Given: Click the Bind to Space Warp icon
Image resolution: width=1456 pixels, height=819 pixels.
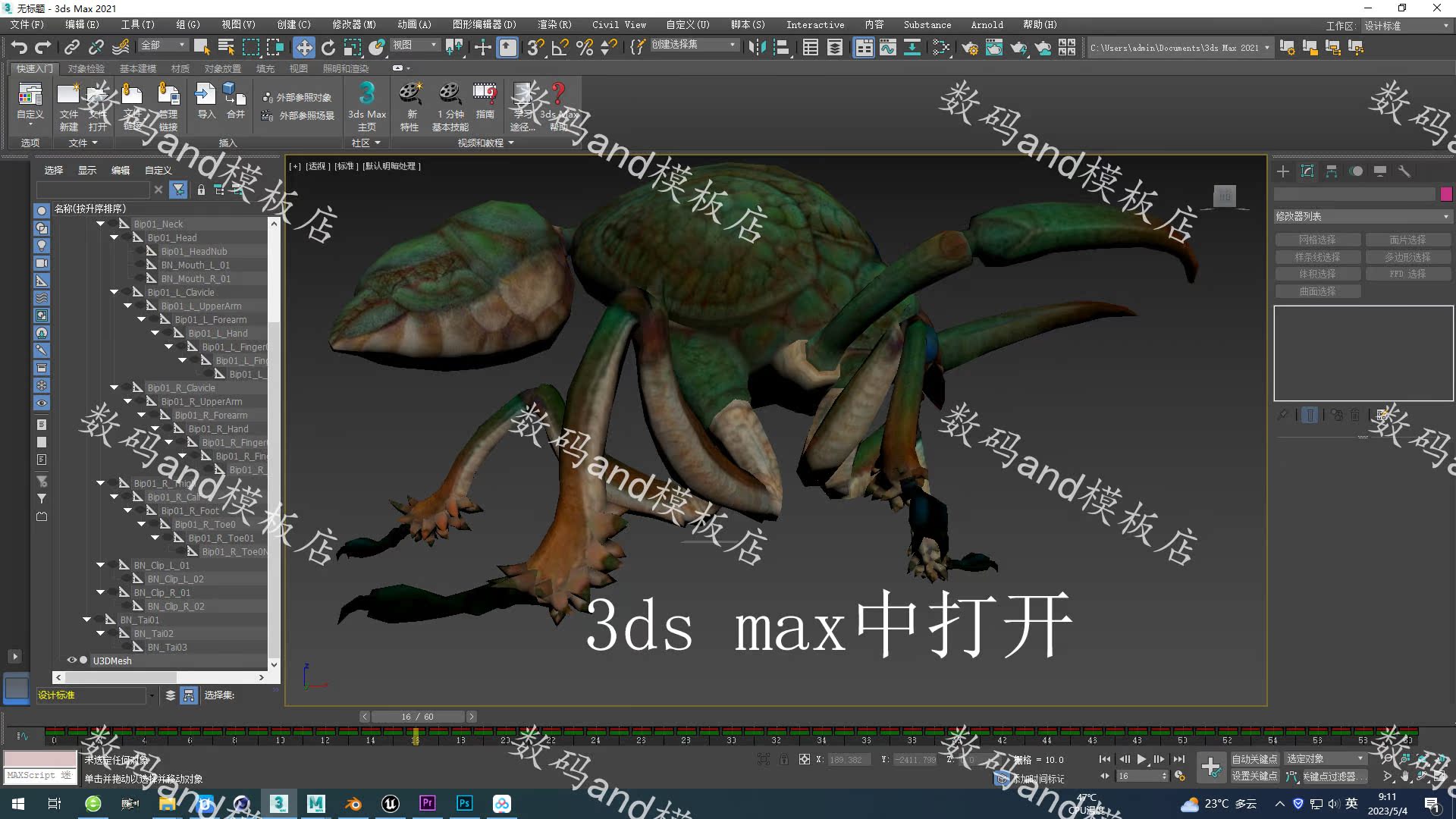Looking at the screenshot, I should tap(120, 47).
